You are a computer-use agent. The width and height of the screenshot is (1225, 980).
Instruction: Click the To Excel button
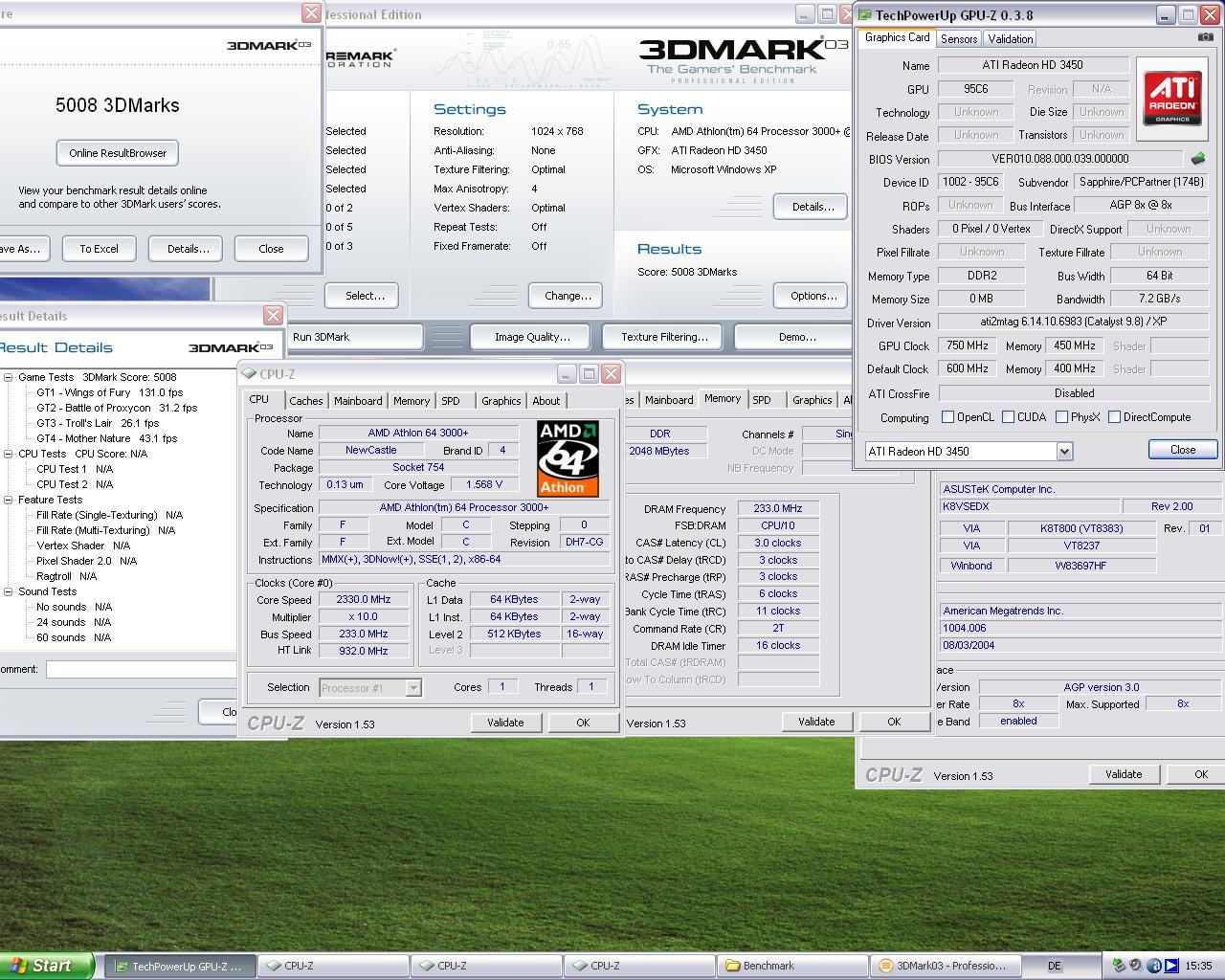[100, 249]
